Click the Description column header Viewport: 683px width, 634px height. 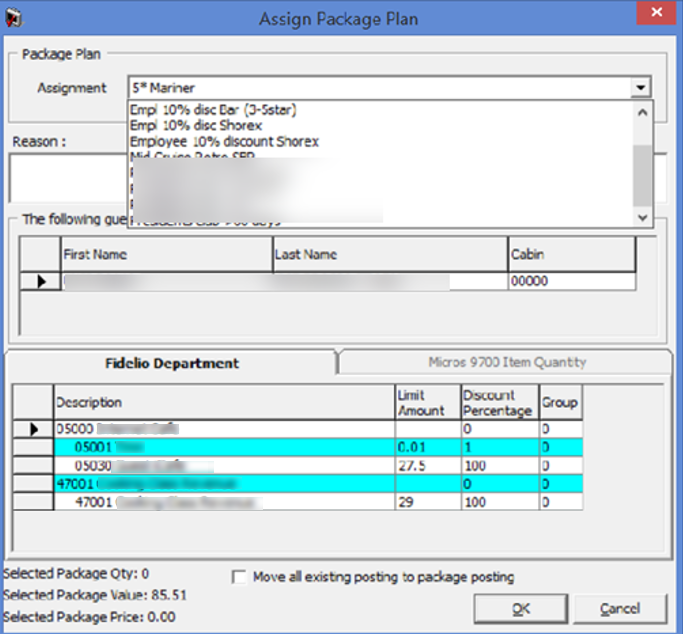(x=224, y=402)
